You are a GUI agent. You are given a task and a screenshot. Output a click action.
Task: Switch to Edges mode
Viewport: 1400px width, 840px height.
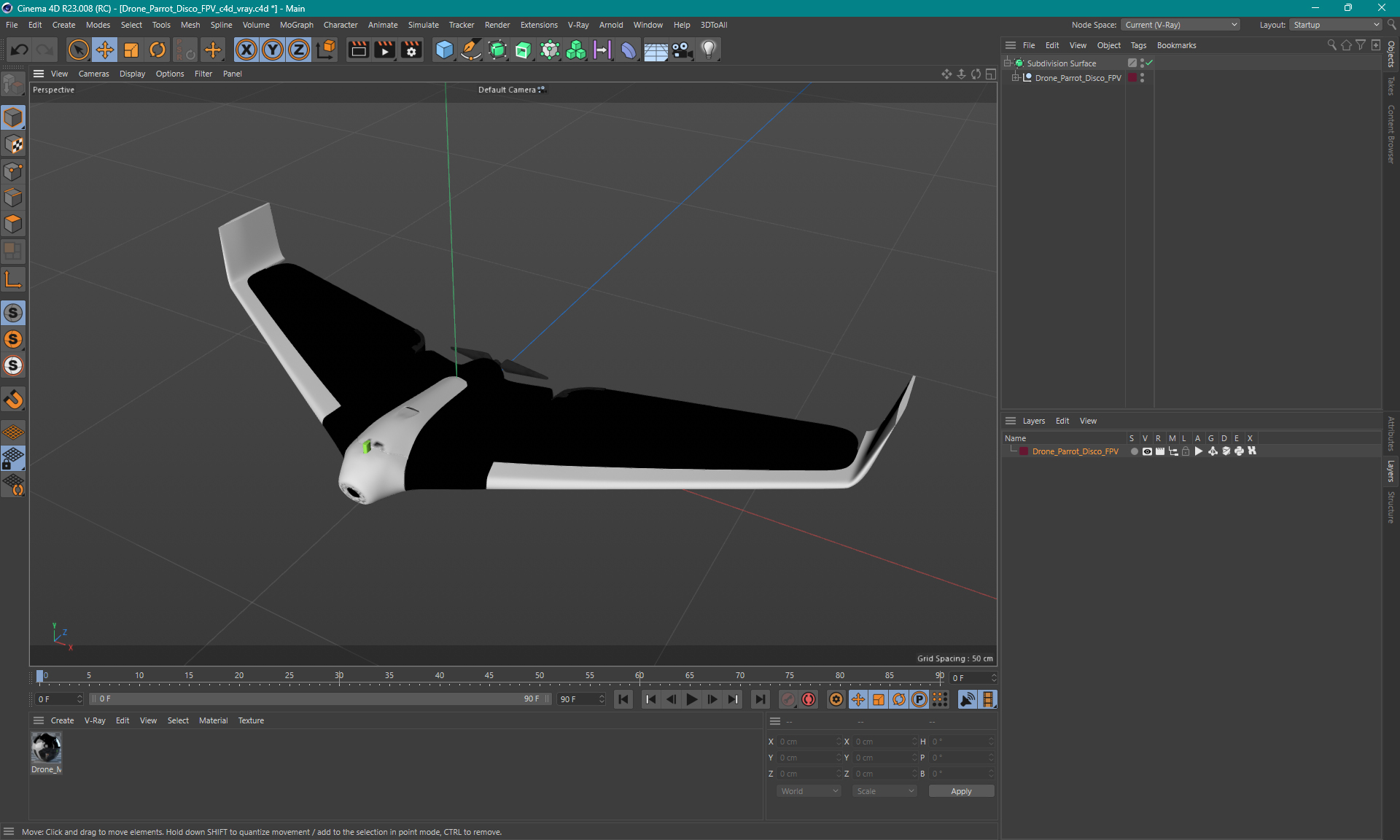click(x=13, y=198)
